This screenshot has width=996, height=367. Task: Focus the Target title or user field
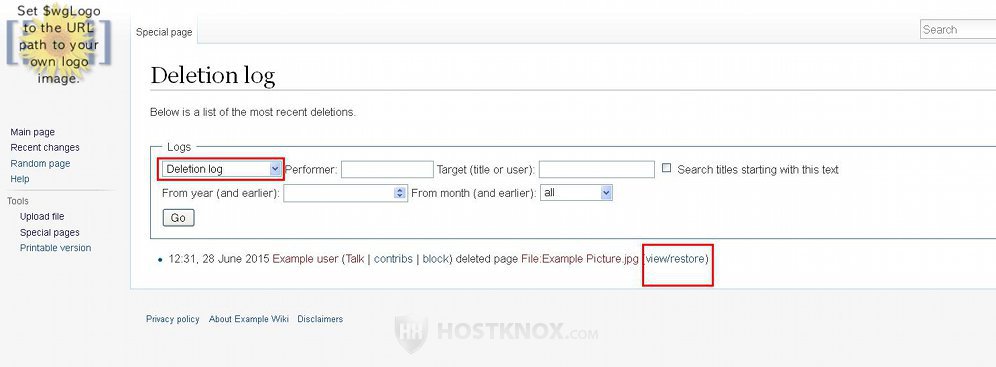[x=596, y=170]
